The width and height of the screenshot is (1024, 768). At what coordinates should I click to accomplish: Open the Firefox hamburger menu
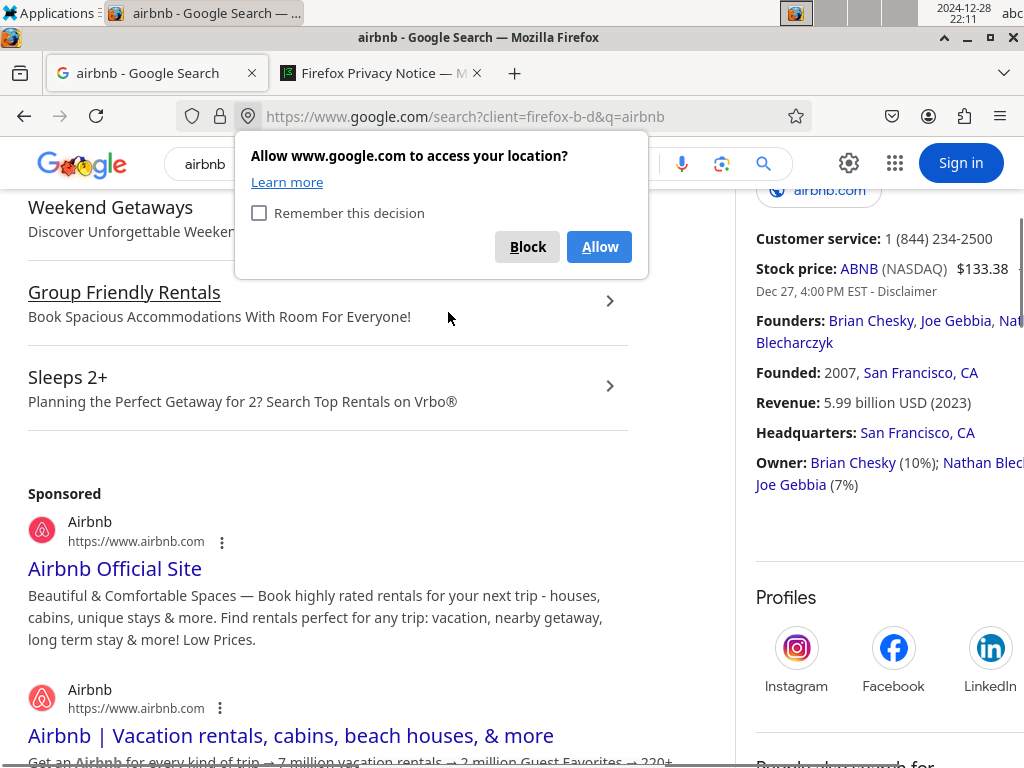1000,116
